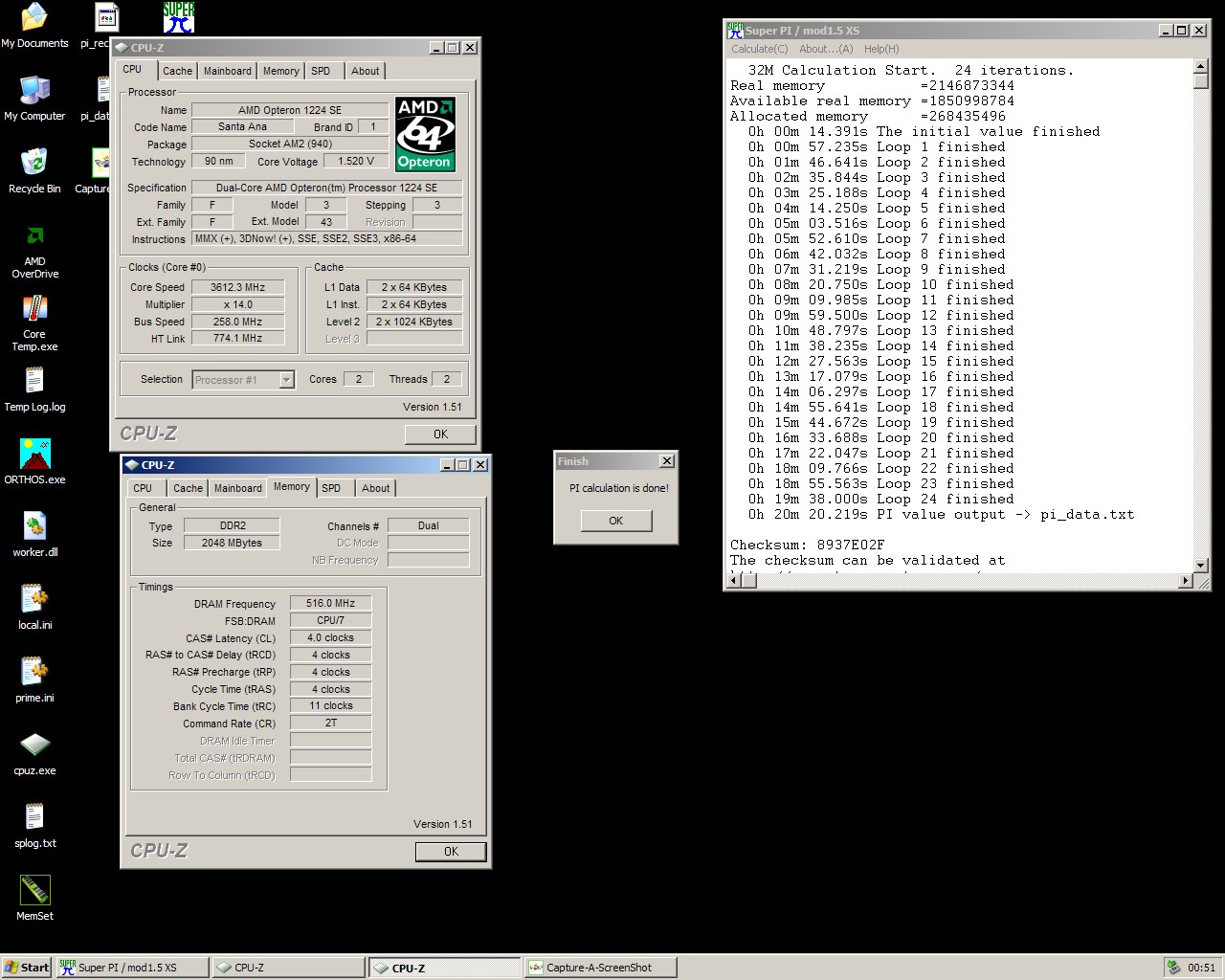1225x980 pixels.
Task: Click the DRAM Frequency 516.0 MHz field
Action: click(x=331, y=603)
